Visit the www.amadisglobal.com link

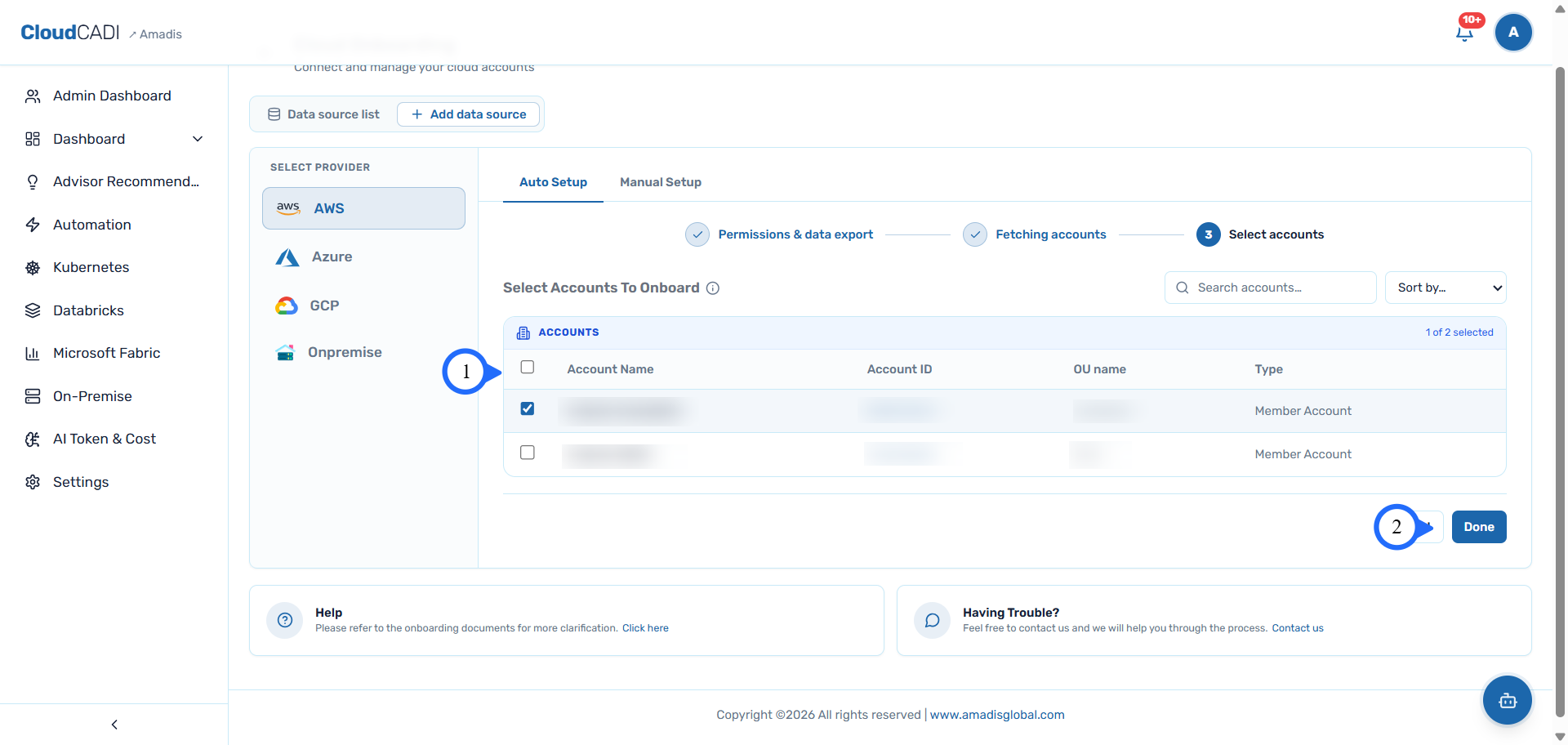coord(997,715)
